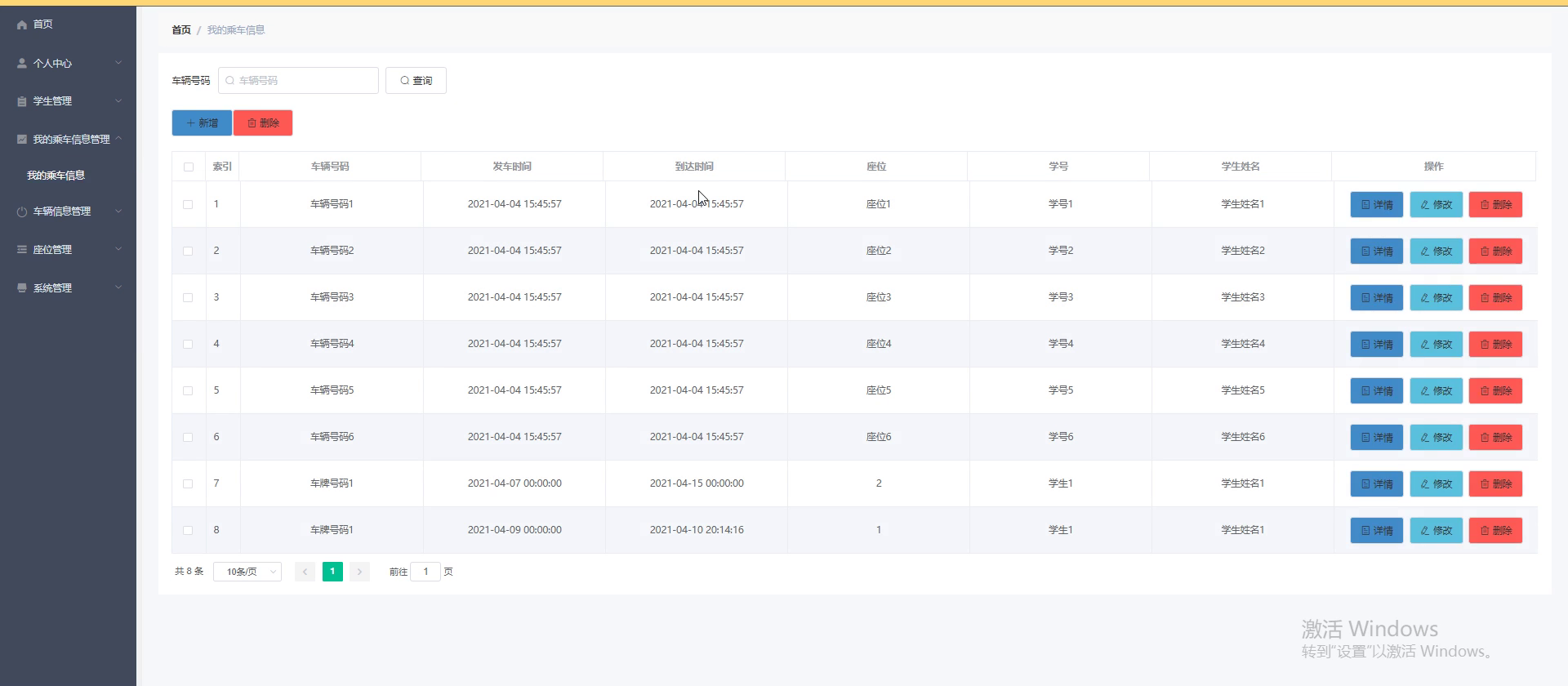Click the red 删除 batch button above table

click(x=263, y=123)
